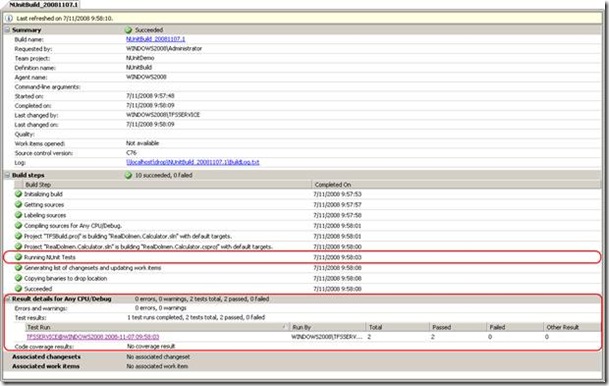609x386 pixels.
Task: Click the No associated work item text
Action: pyautogui.click(x=157, y=366)
